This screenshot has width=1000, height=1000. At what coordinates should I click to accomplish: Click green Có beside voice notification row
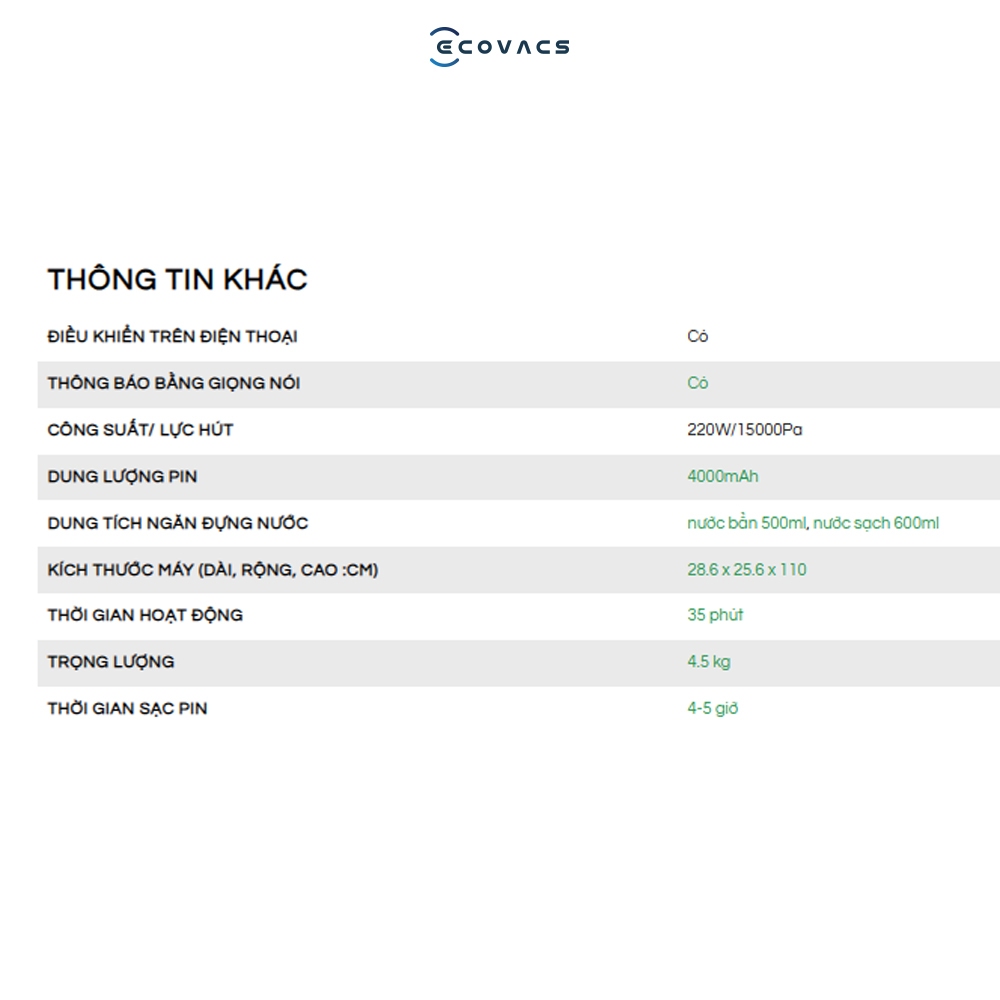pyautogui.click(x=698, y=383)
